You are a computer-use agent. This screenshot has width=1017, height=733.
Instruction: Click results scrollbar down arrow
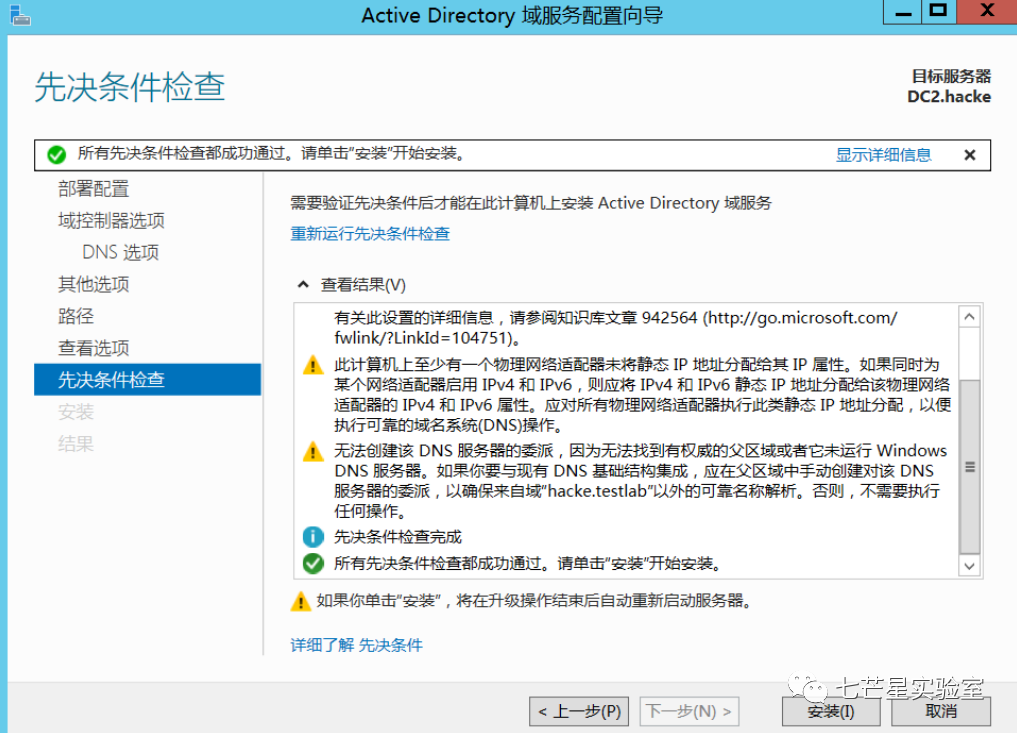point(970,566)
